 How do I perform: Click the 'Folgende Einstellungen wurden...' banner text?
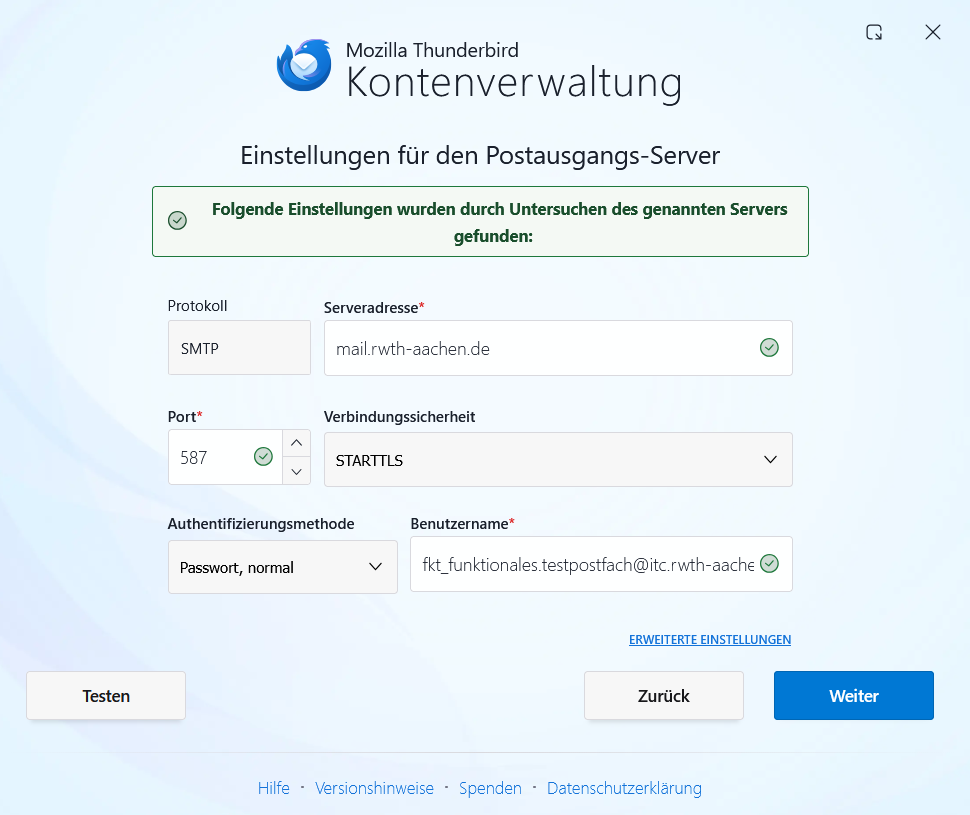click(499, 222)
